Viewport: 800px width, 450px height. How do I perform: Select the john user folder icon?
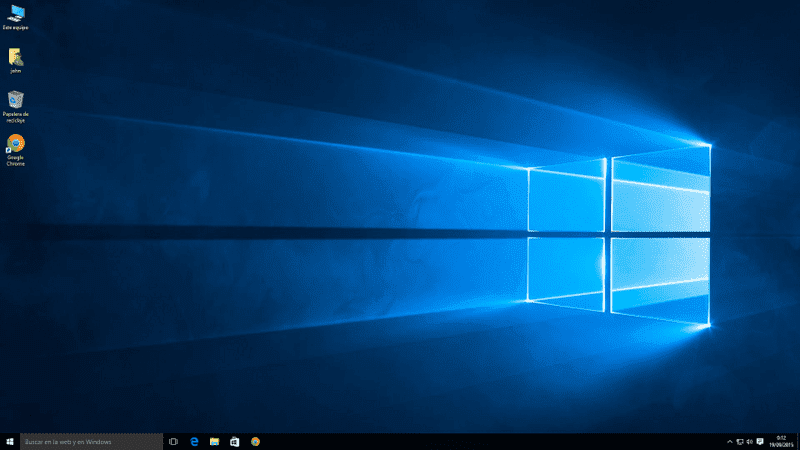(x=15, y=61)
